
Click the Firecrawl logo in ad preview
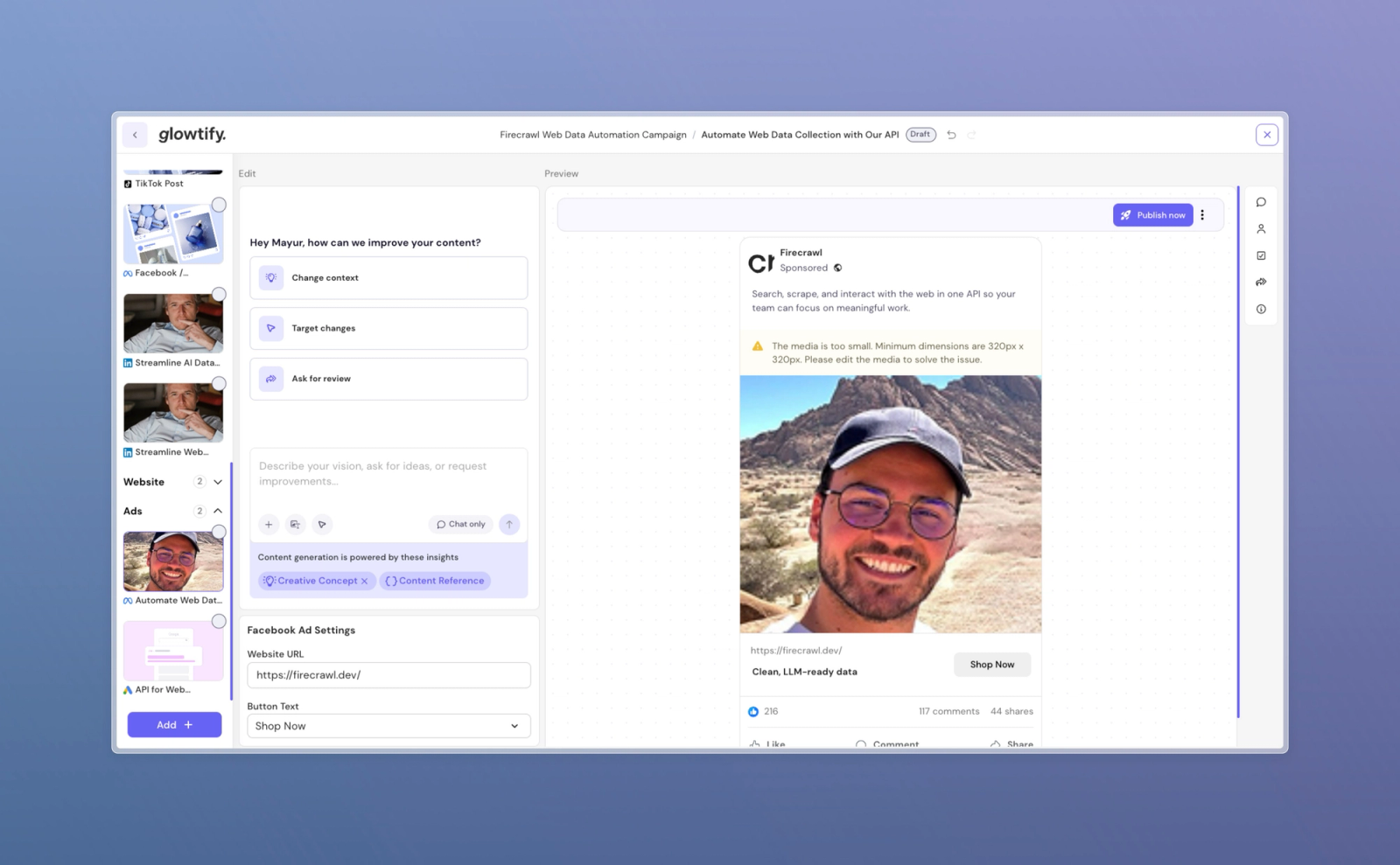(761, 262)
